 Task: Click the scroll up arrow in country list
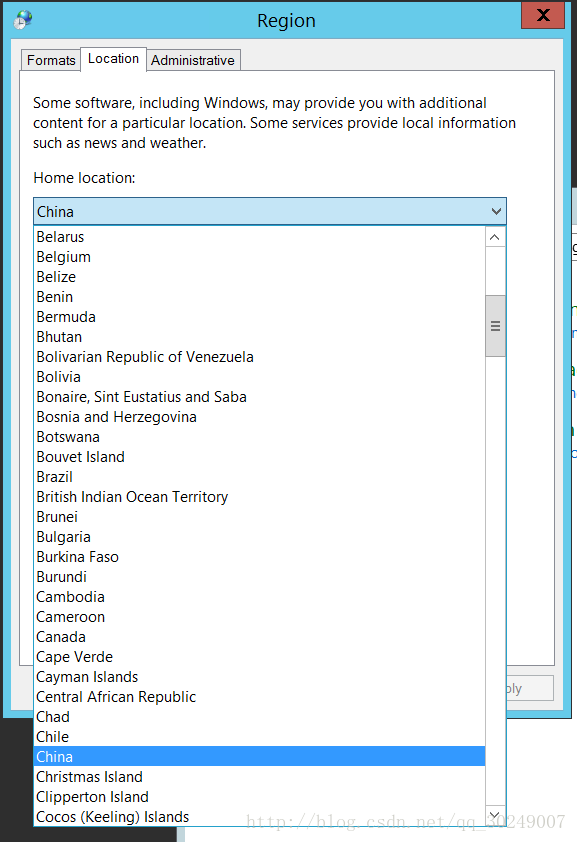click(x=495, y=237)
